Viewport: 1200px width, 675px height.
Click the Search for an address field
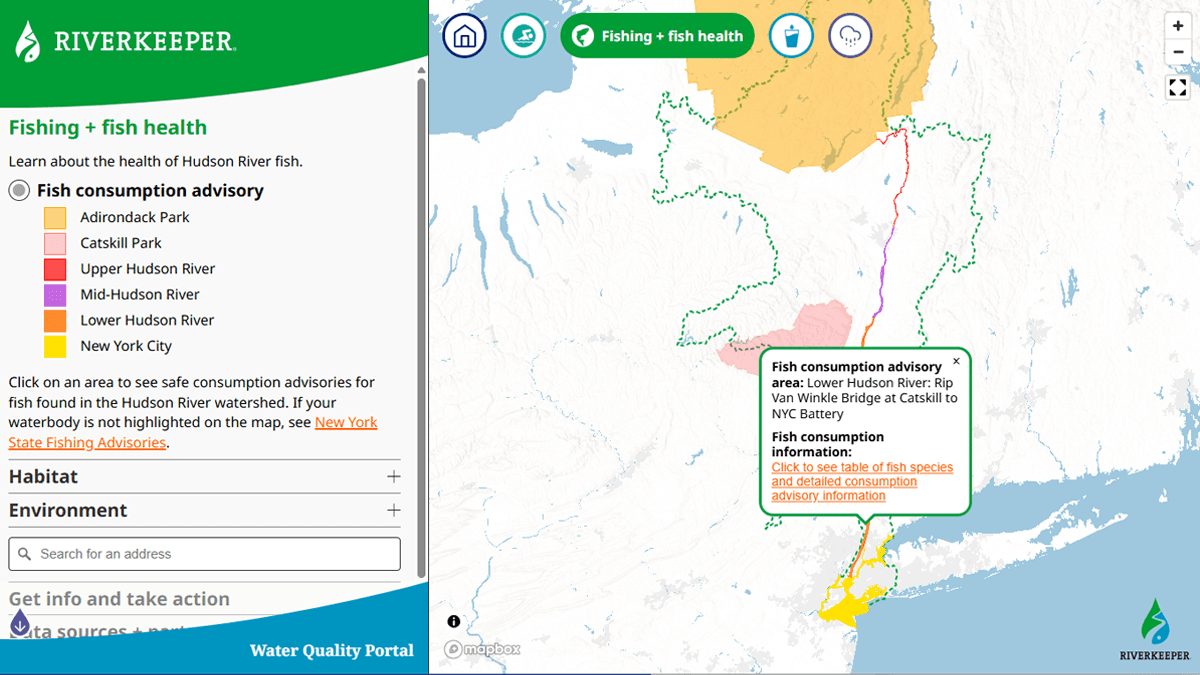[x=204, y=554]
